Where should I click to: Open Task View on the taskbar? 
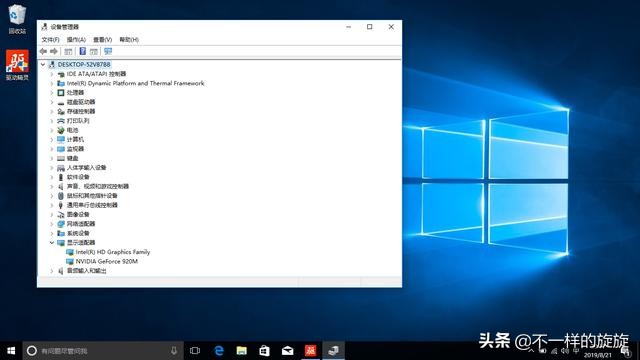195,351
